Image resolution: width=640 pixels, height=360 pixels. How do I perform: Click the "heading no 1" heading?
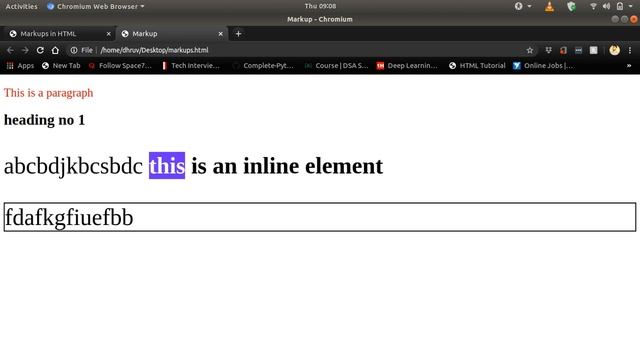pos(44,120)
